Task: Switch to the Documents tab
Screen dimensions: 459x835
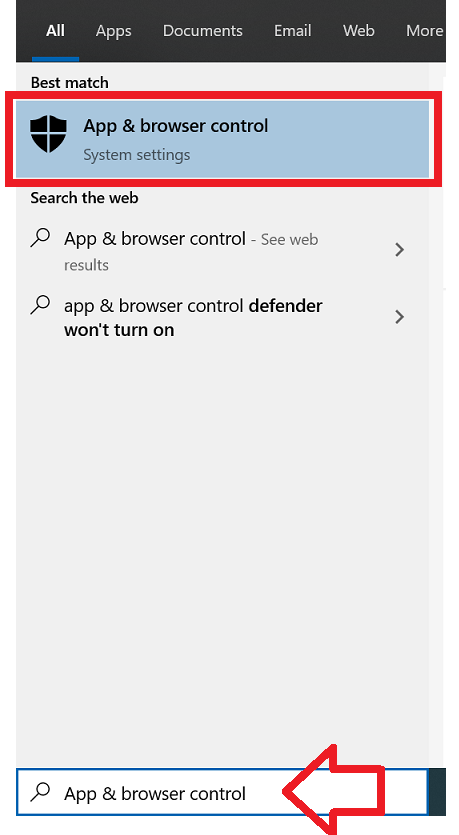Action: tap(203, 31)
